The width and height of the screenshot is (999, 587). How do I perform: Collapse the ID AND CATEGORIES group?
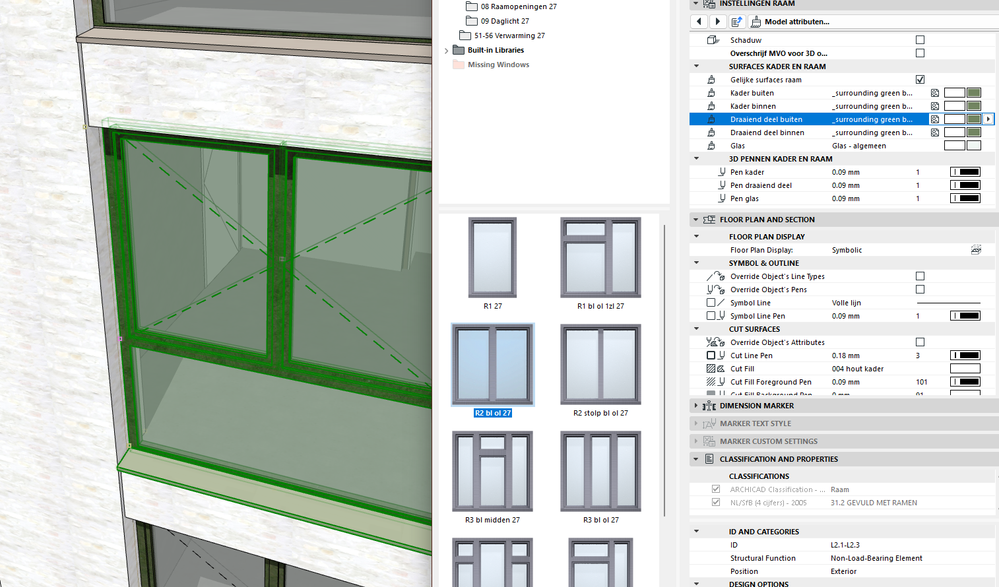coord(696,532)
